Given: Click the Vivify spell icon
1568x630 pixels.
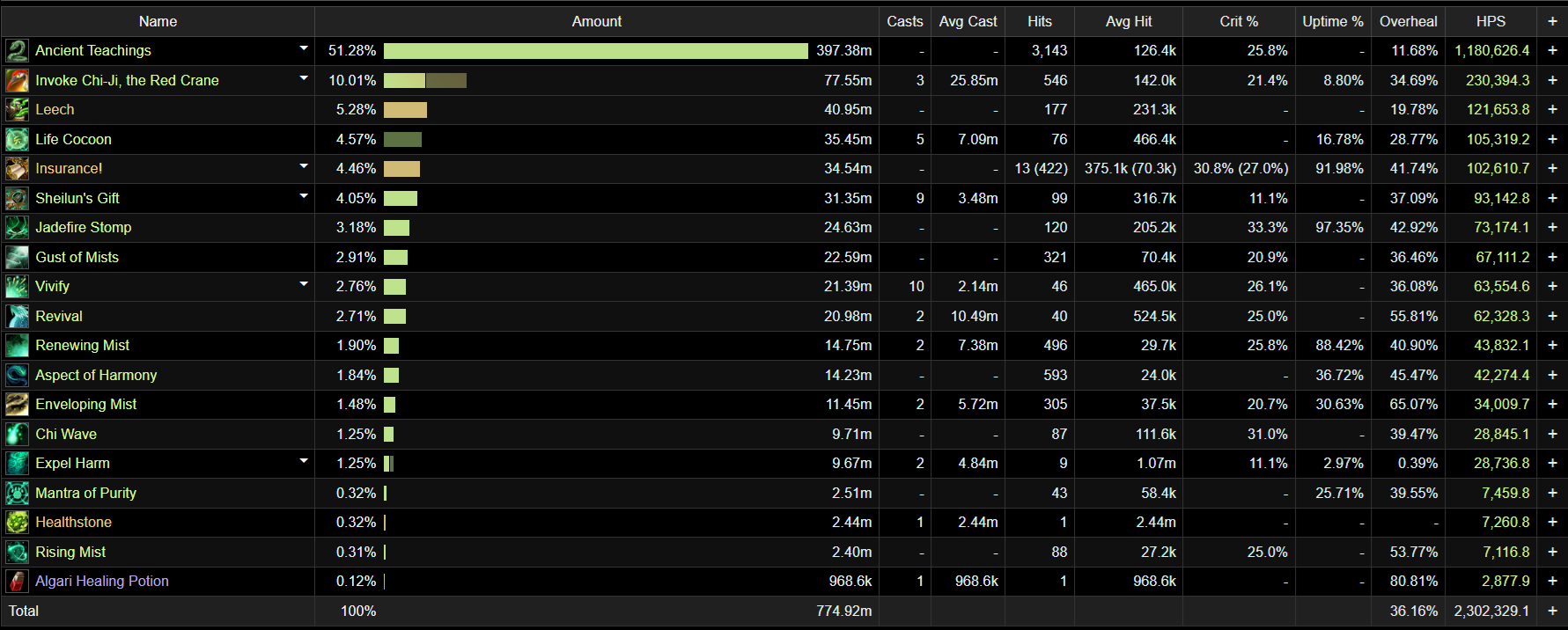Looking at the screenshot, I should pos(17,287).
